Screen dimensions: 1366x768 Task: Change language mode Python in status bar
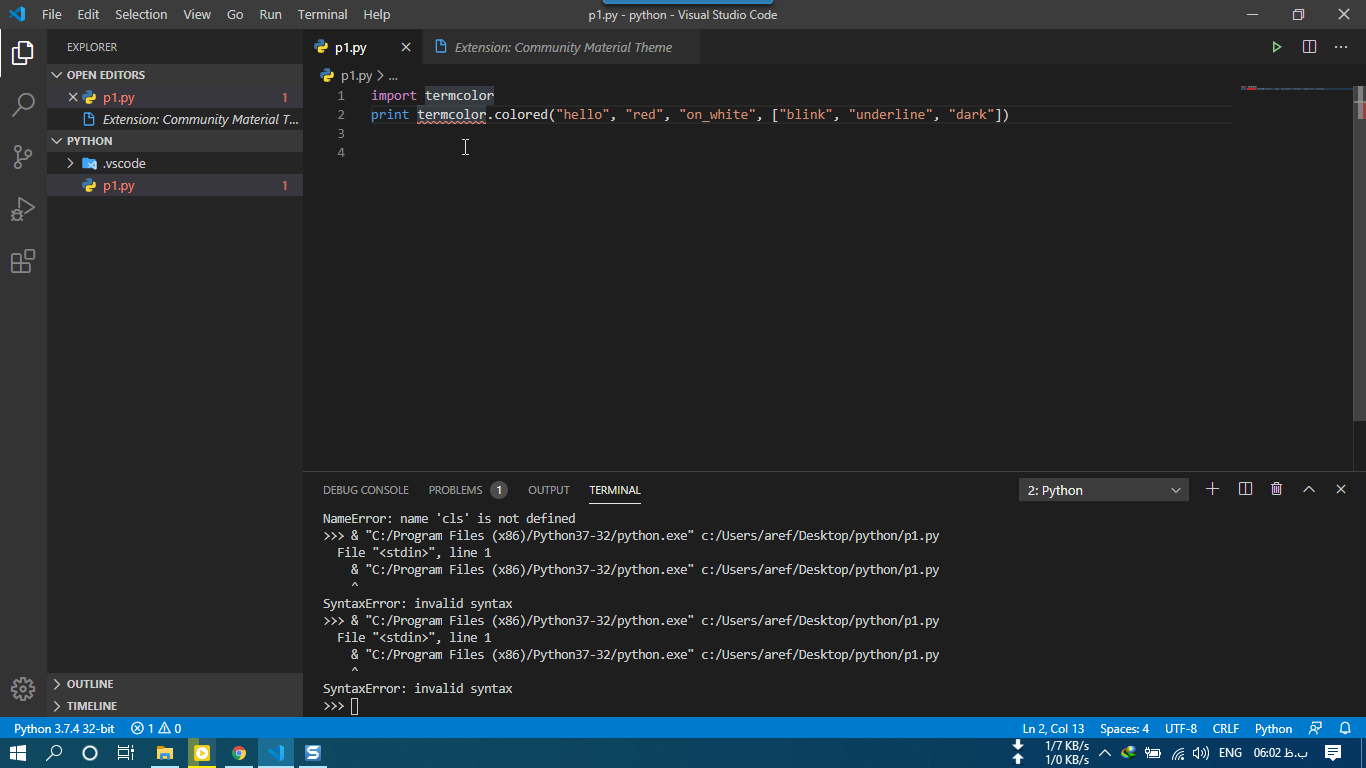(x=1274, y=729)
